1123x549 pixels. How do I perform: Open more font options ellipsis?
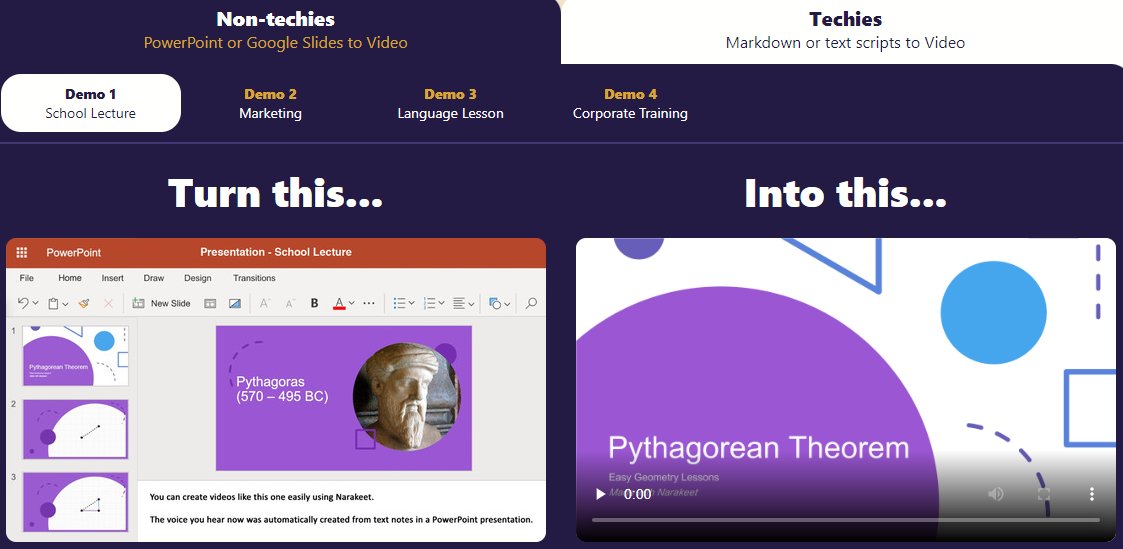(x=369, y=303)
